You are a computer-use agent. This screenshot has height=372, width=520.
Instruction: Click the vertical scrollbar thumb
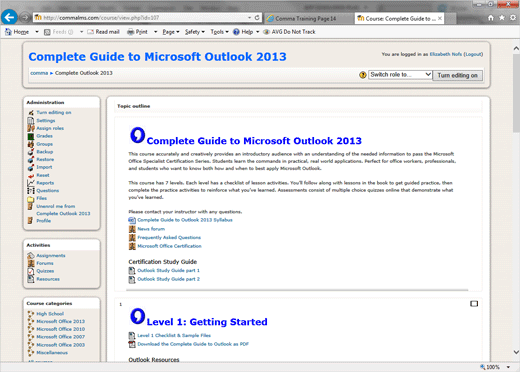click(x=516, y=93)
